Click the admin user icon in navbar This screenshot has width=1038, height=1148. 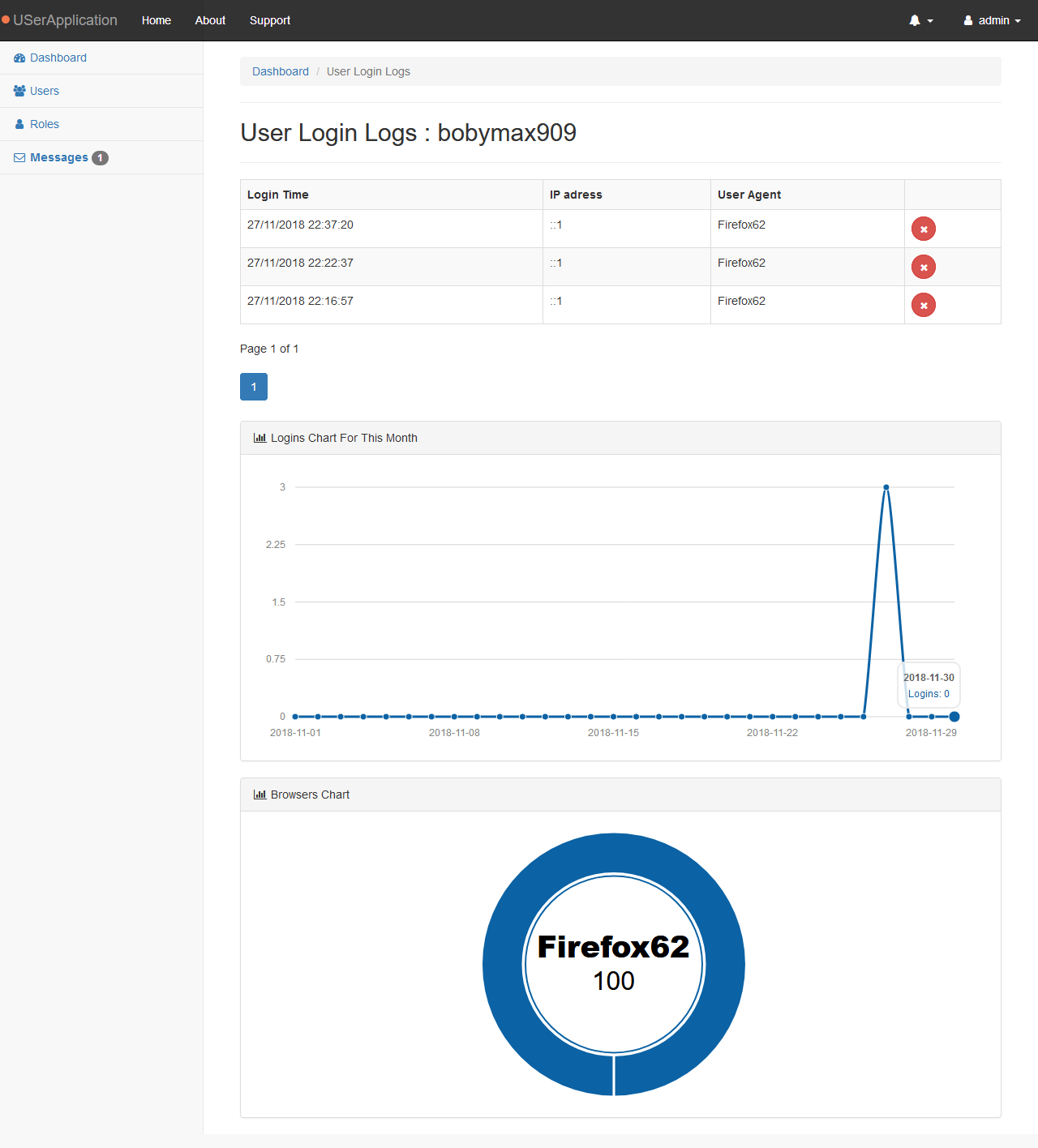(969, 20)
